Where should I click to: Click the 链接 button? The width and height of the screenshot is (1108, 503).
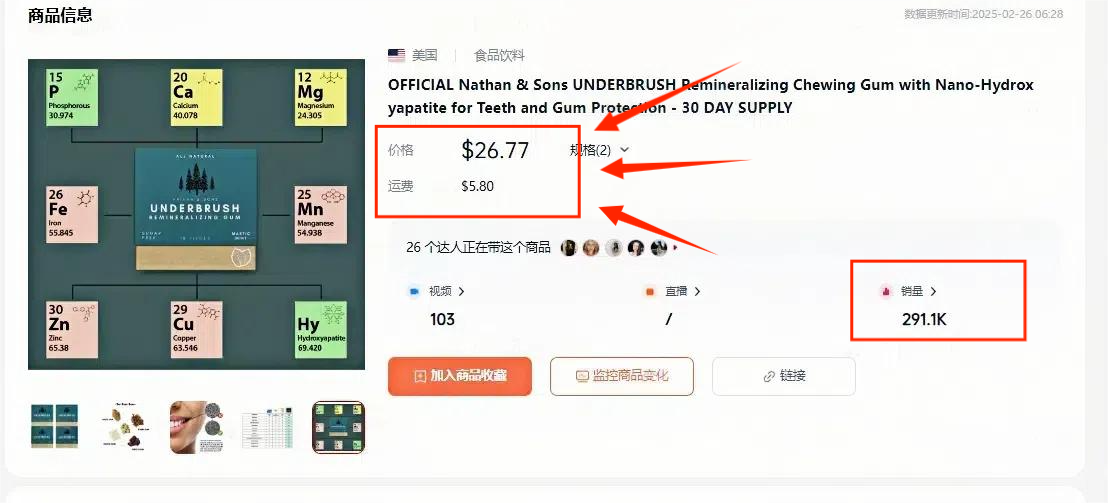pyautogui.click(x=784, y=376)
